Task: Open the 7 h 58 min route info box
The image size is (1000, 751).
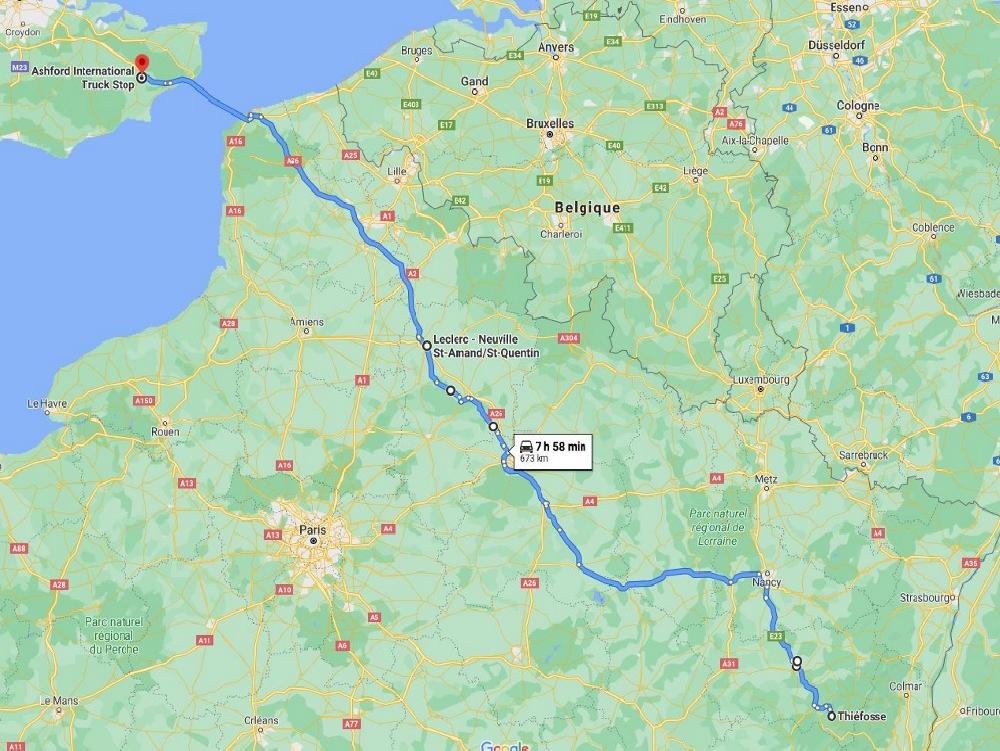Action: tap(552, 451)
